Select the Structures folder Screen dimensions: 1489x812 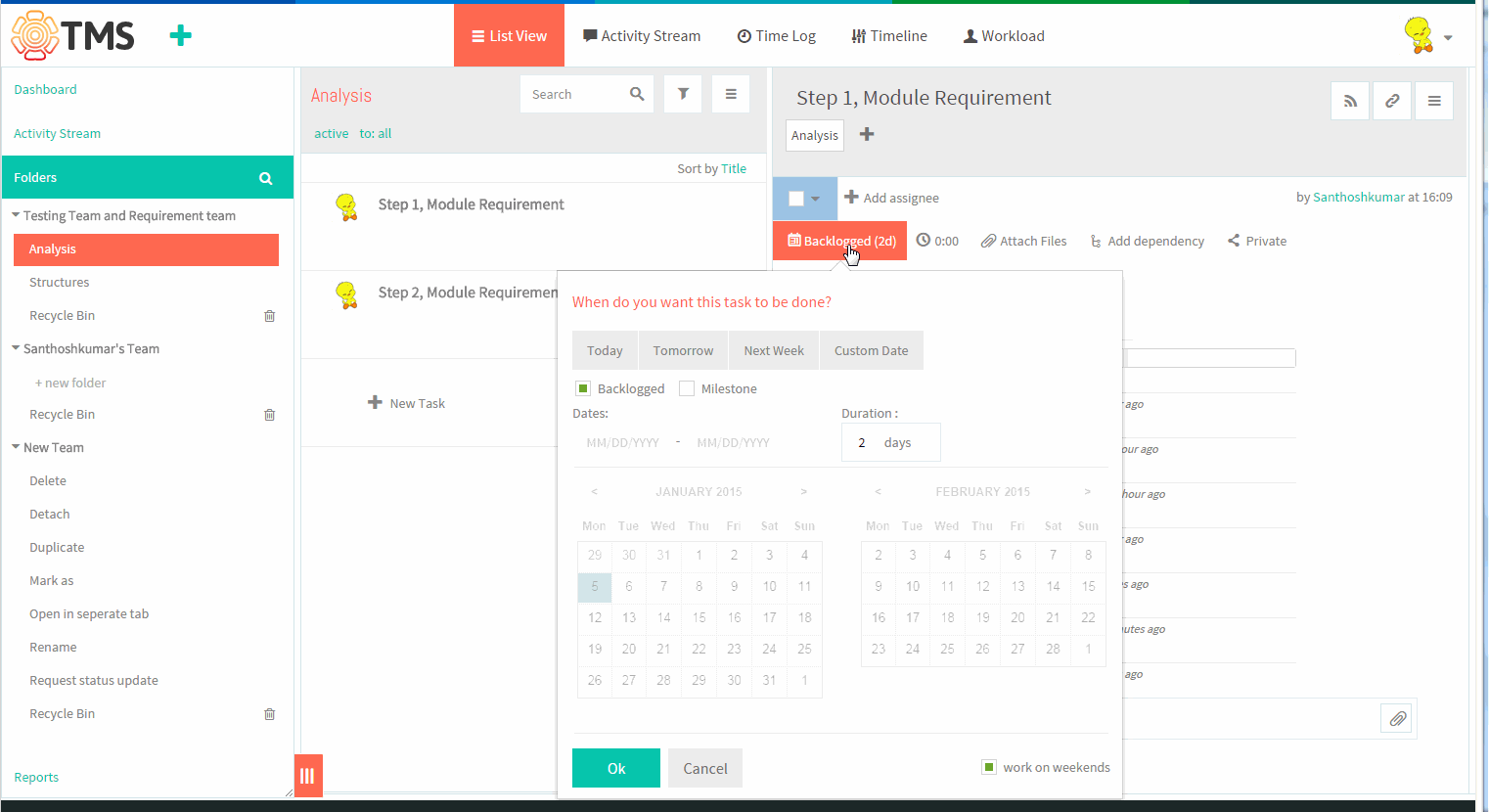(59, 282)
